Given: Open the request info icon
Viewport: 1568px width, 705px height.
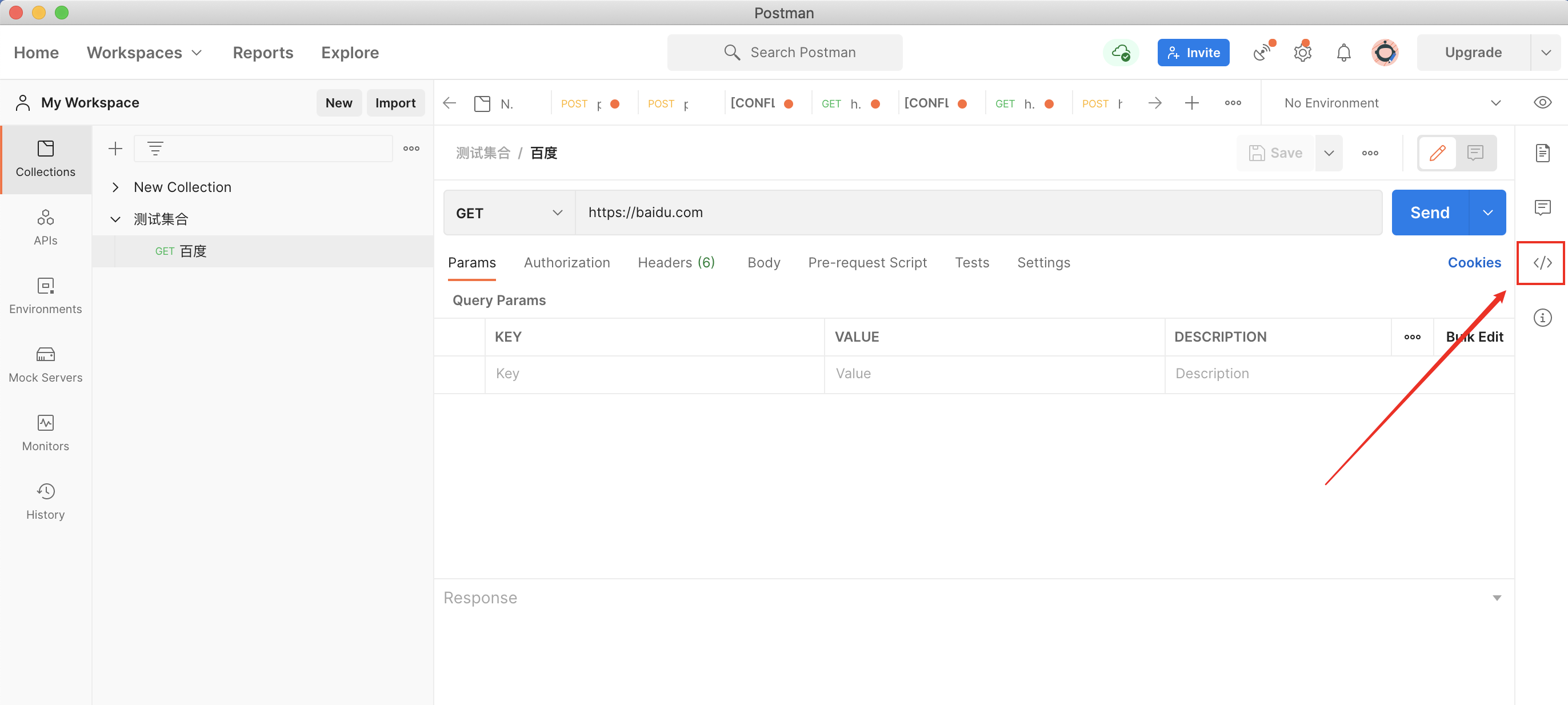Looking at the screenshot, I should (1542, 318).
